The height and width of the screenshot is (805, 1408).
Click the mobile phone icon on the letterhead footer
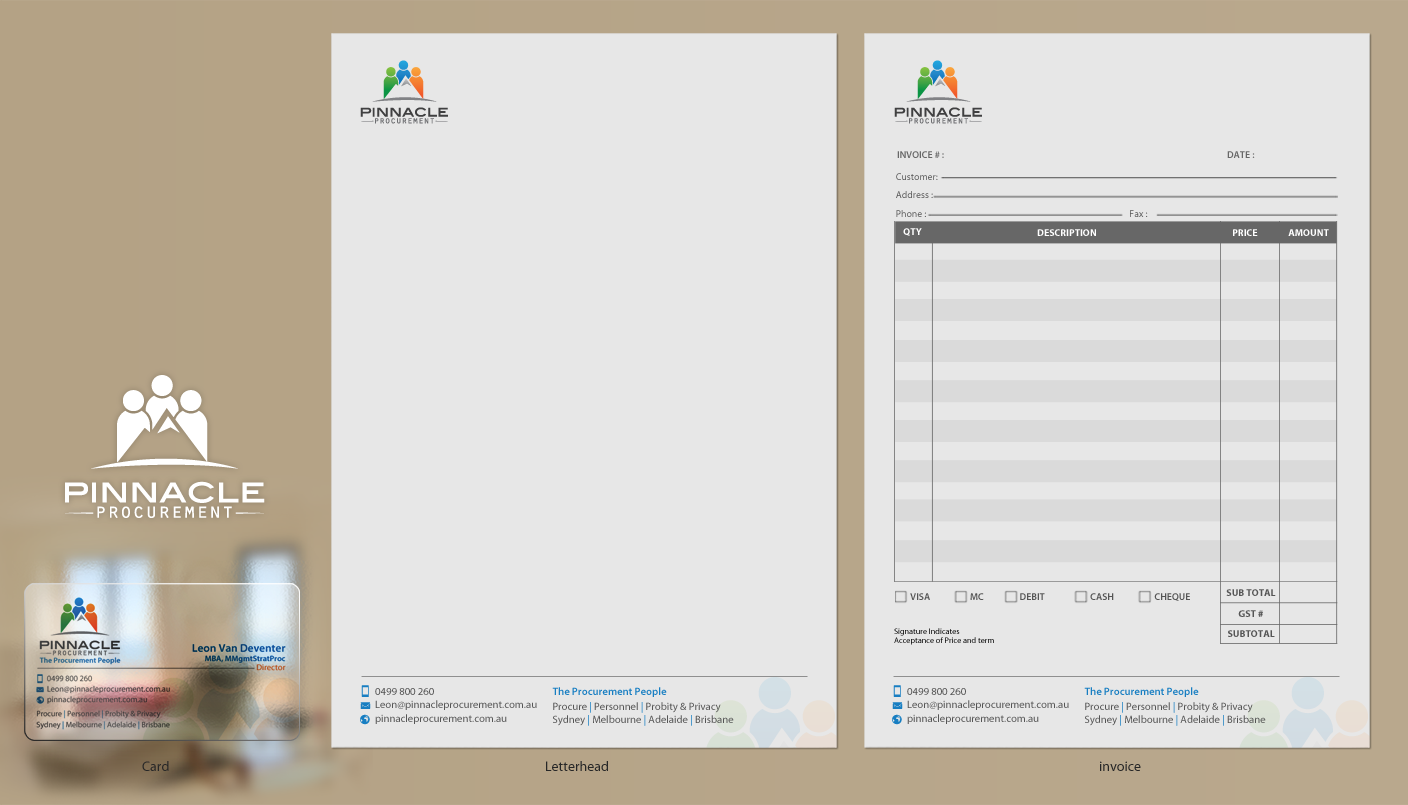(365, 691)
